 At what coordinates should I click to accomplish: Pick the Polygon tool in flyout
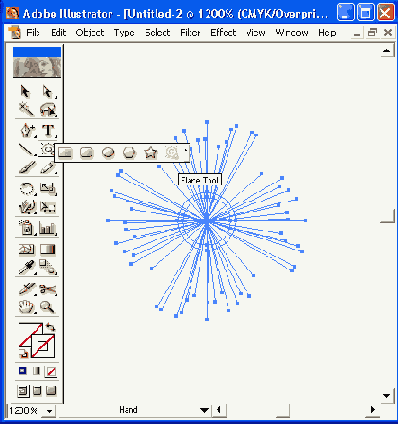point(129,153)
